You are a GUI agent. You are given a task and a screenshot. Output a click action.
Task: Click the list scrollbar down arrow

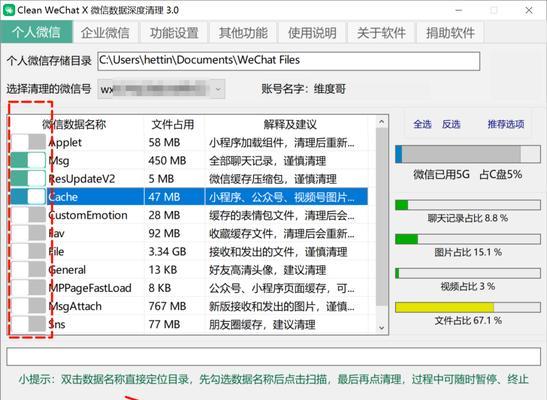pyautogui.click(x=381, y=327)
